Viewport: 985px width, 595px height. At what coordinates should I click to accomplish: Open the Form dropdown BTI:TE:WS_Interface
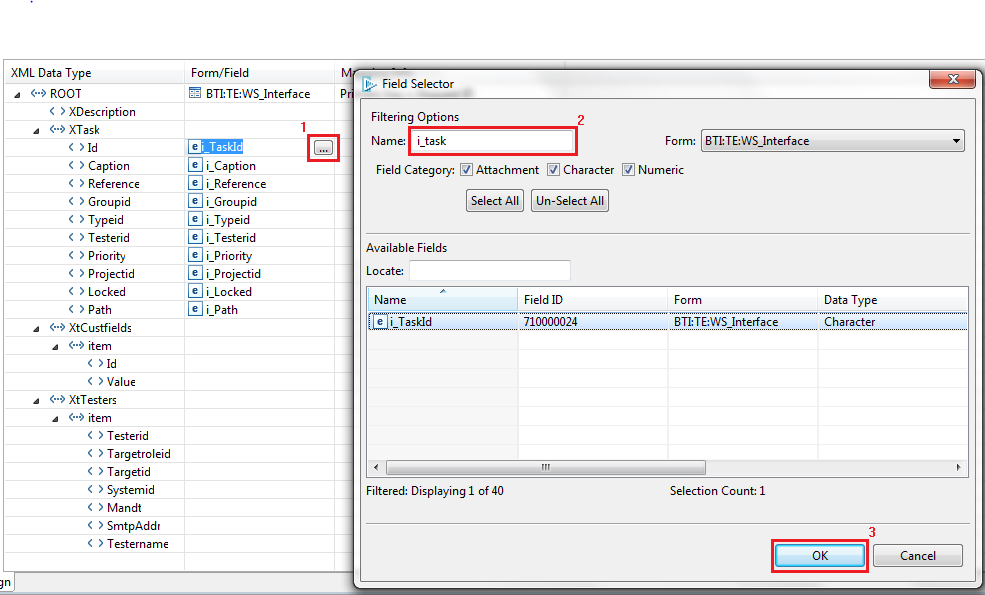832,141
